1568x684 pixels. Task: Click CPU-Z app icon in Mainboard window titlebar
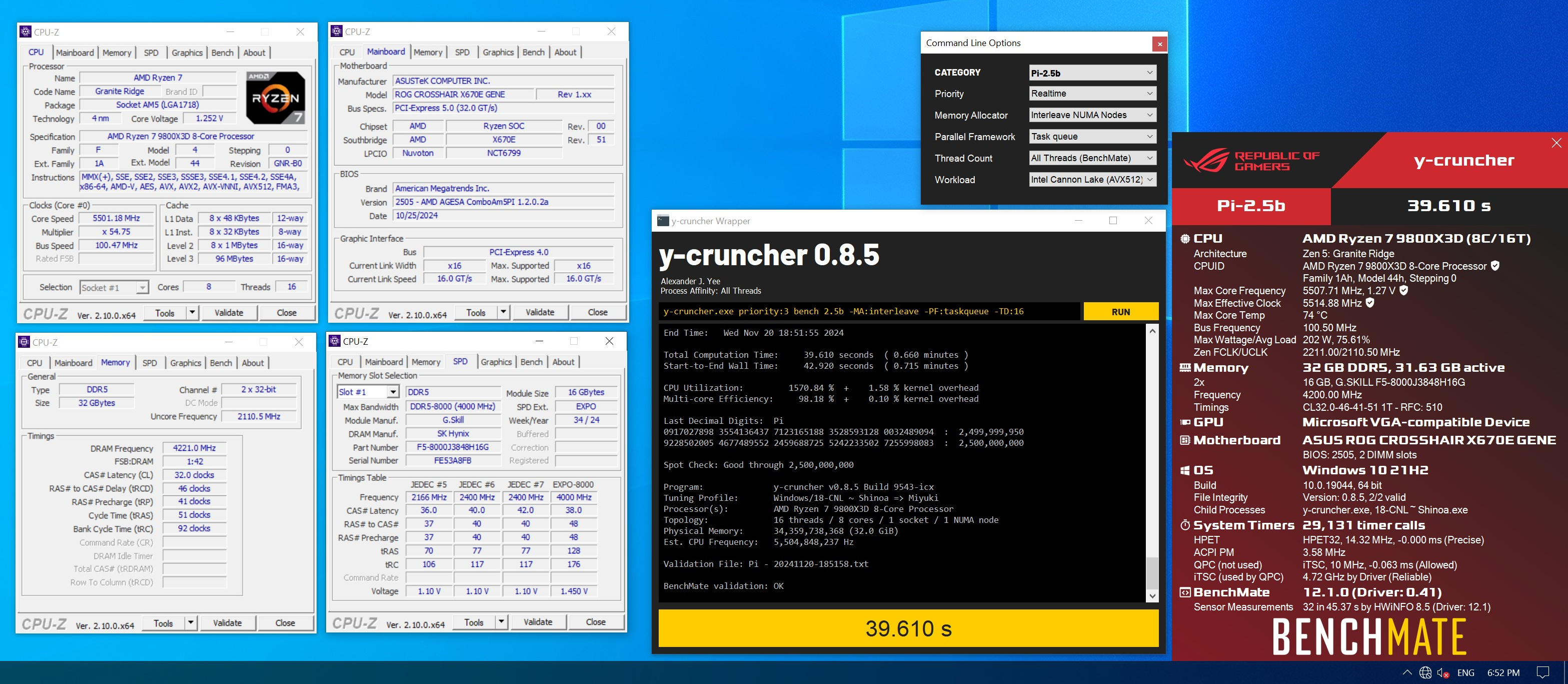tap(337, 31)
